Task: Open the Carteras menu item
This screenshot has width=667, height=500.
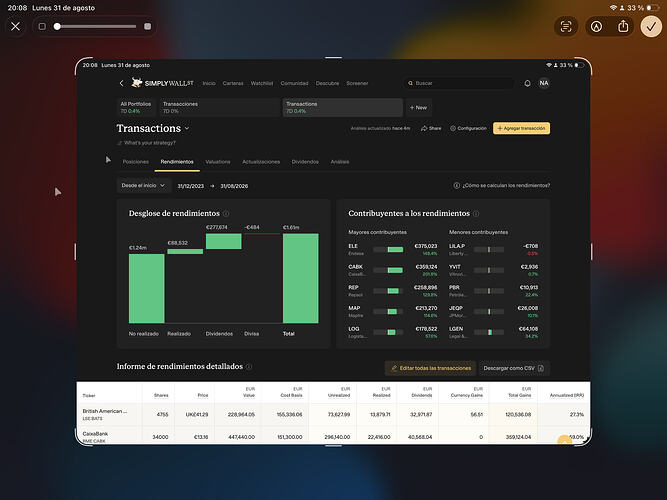Action: 233,83
